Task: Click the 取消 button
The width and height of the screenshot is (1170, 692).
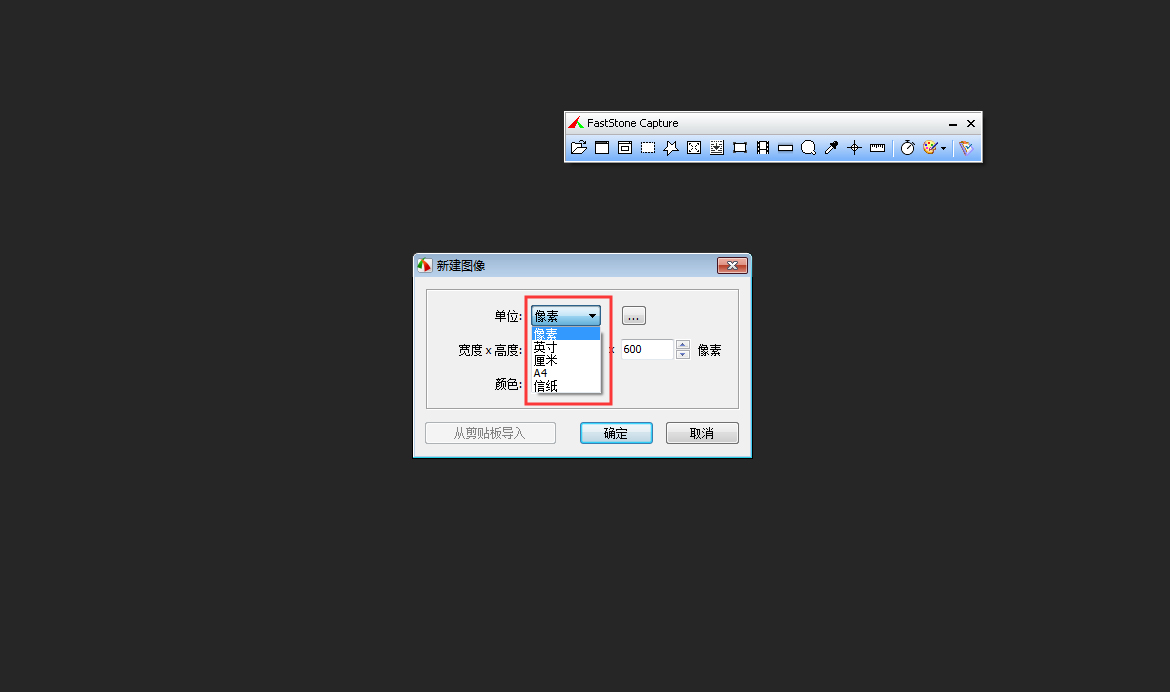Action: [702, 433]
